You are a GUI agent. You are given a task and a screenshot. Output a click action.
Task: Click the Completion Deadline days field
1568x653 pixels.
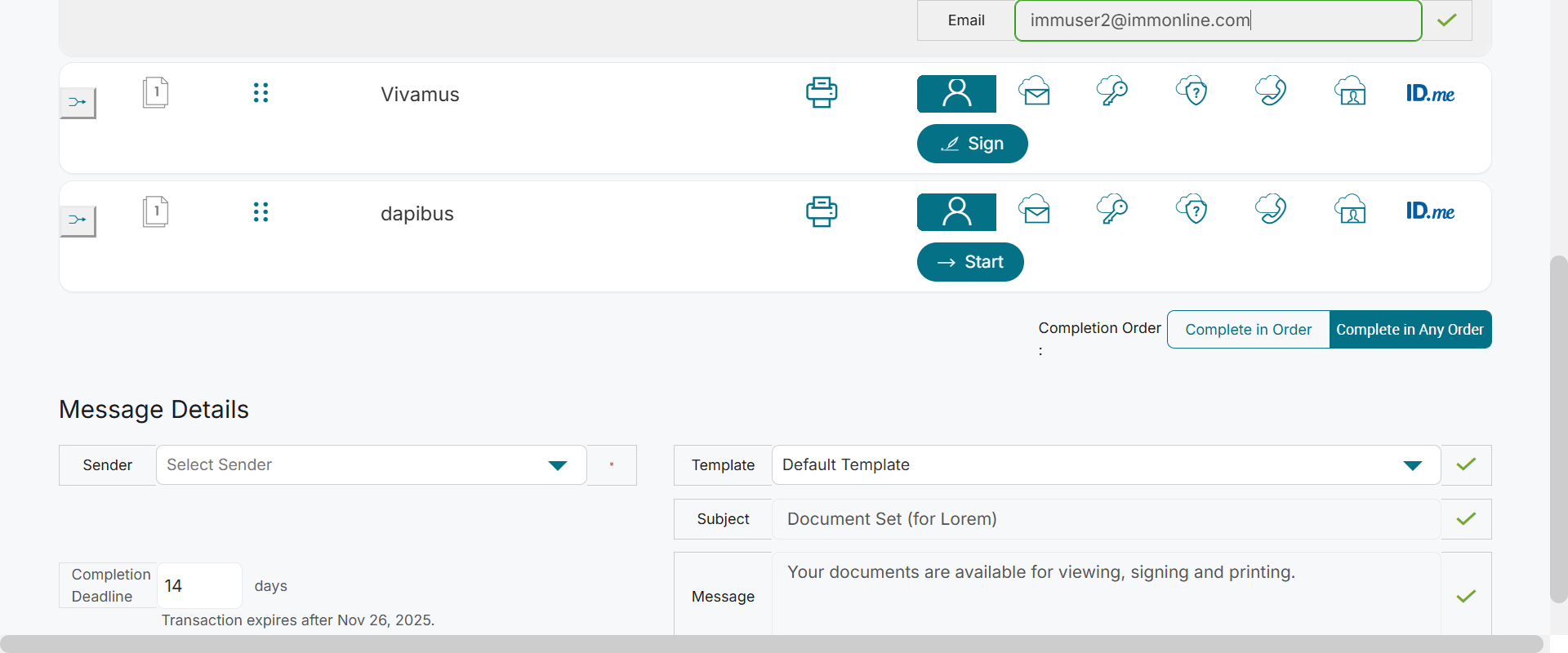198,585
